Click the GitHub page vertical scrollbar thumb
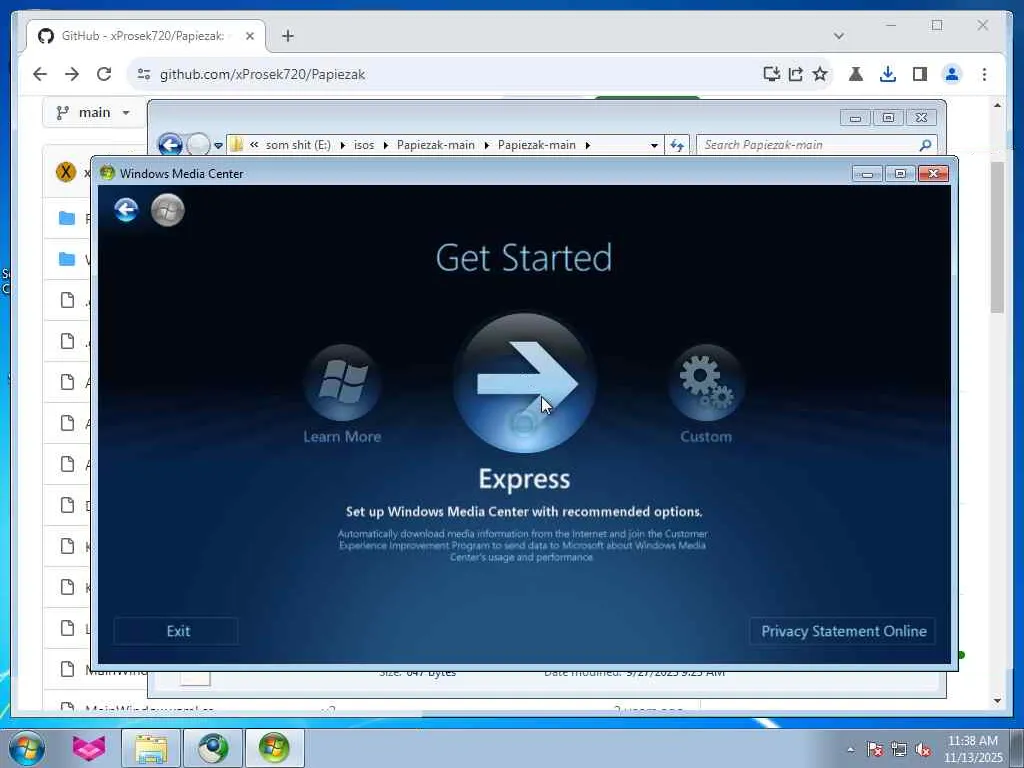Viewport: 1024px width, 768px height. (x=997, y=236)
